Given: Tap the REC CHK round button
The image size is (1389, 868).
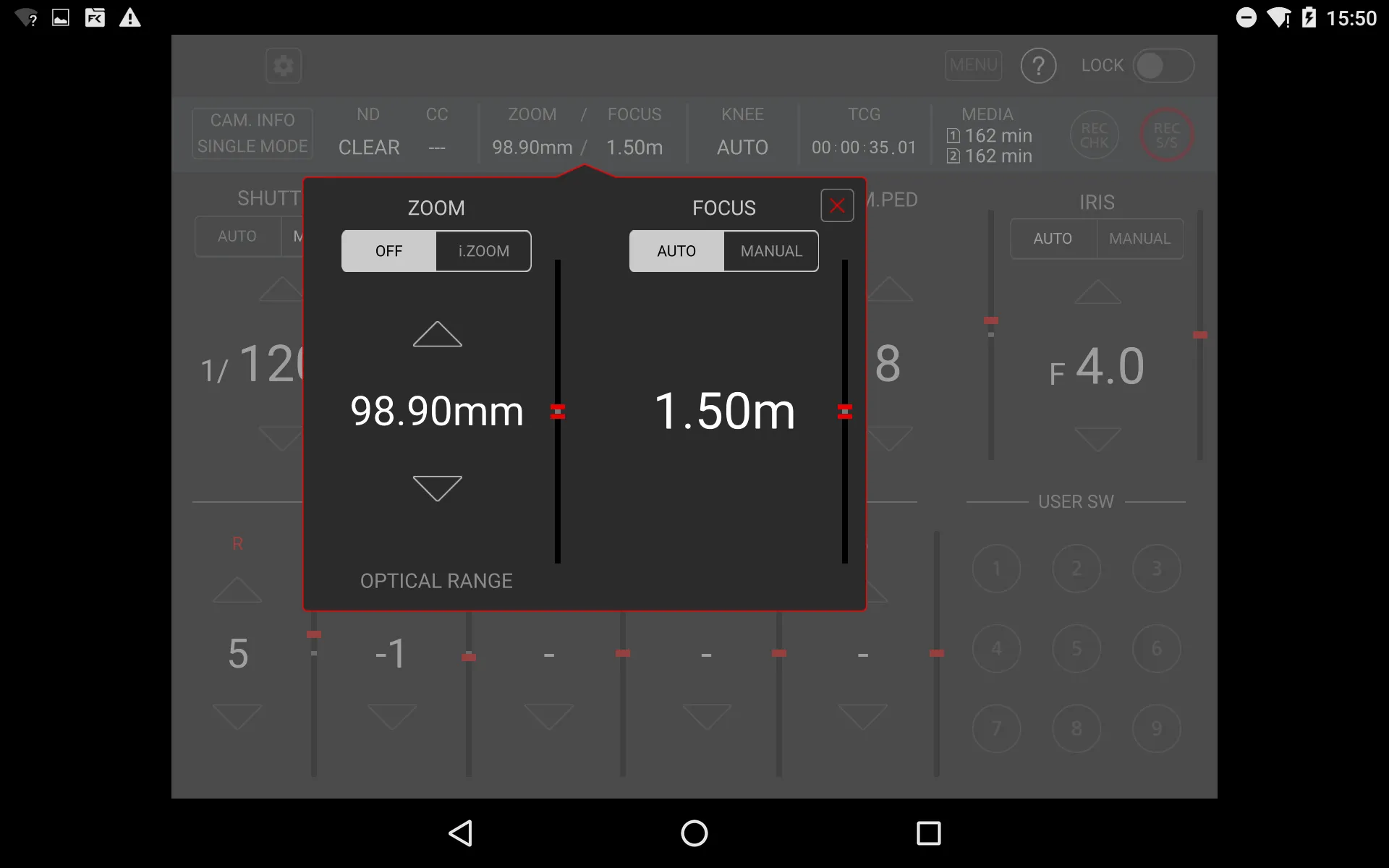Looking at the screenshot, I should click(1094, 135).
